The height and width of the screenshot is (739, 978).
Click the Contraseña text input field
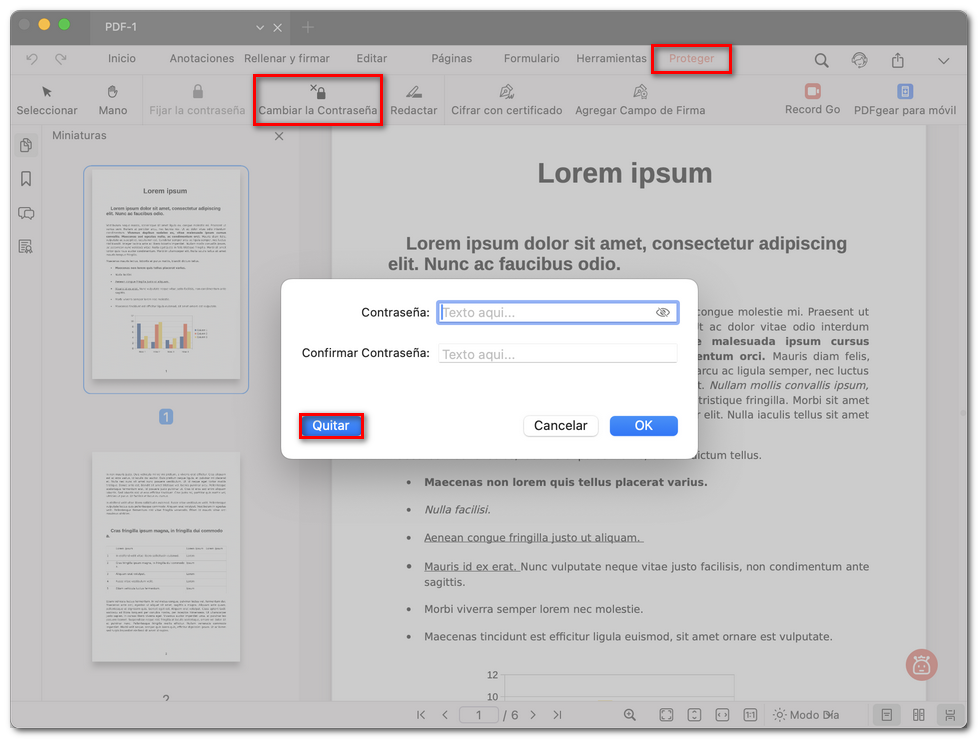click(557, 312)
